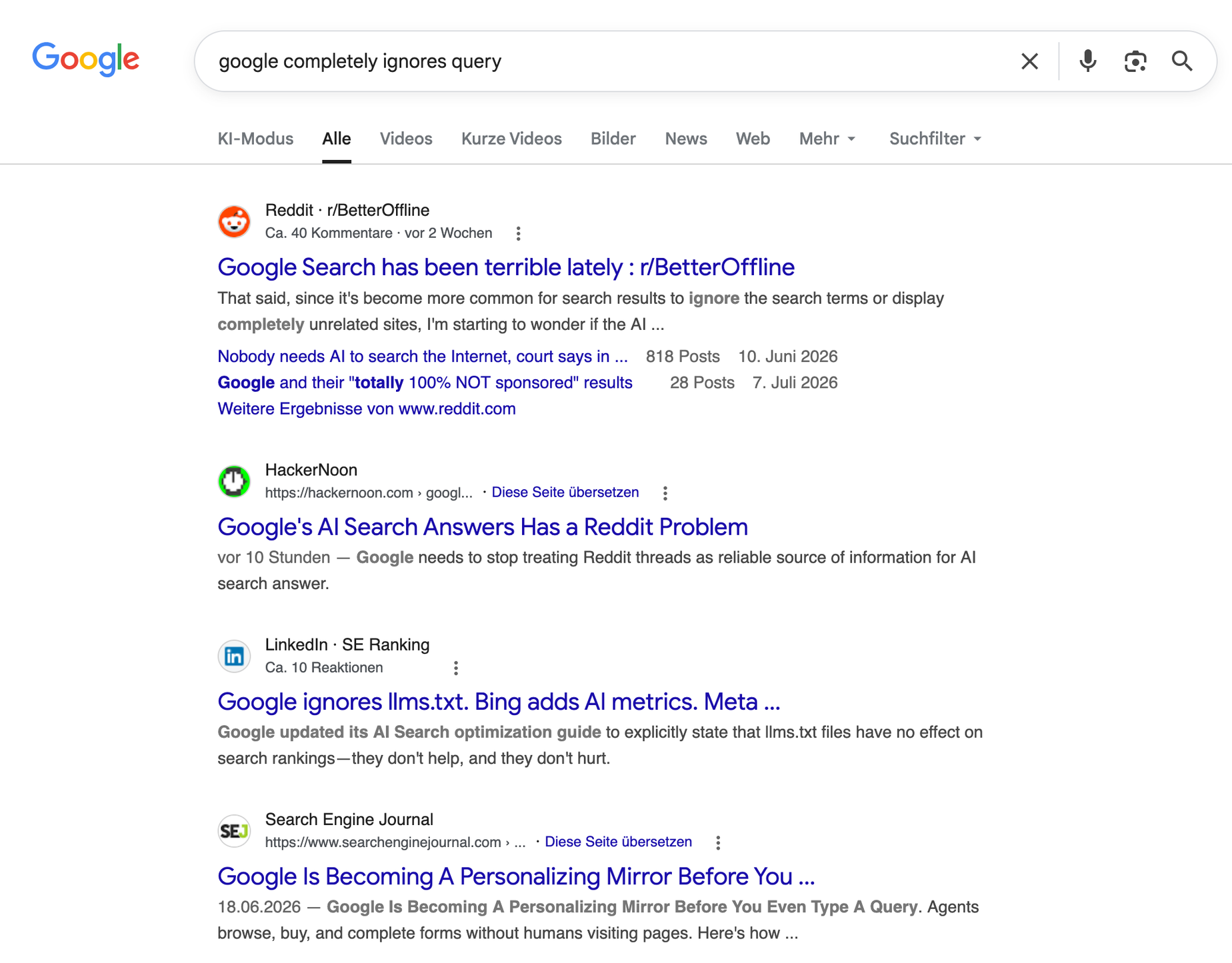Image resolution: width=1232 pixels, height=963 pixels.
Task: Click the 'LinkedIn · SE Ranking' source name
Action: click(347, 644)
